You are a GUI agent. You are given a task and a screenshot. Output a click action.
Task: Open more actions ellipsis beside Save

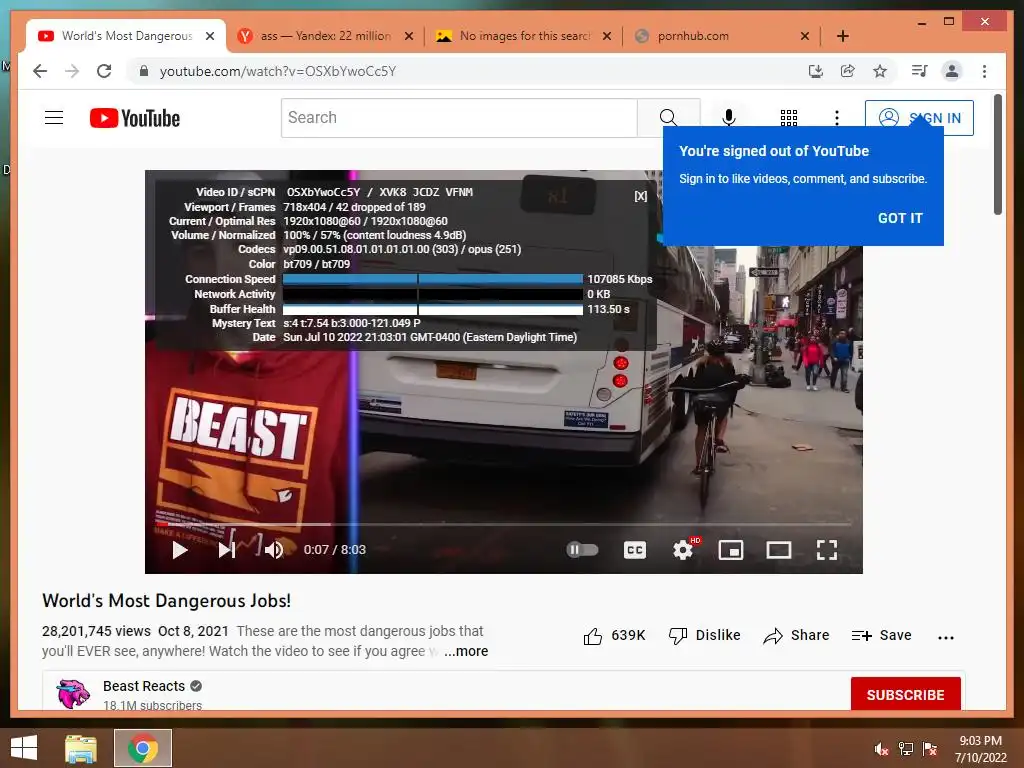click(x=946, y=637)
